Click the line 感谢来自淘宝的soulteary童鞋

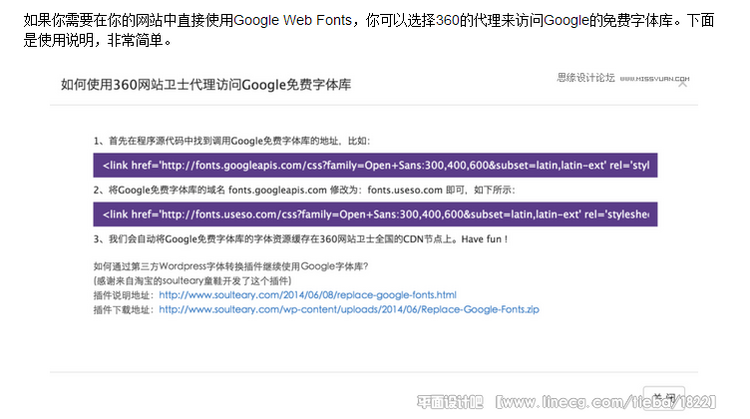coord(192,281)
